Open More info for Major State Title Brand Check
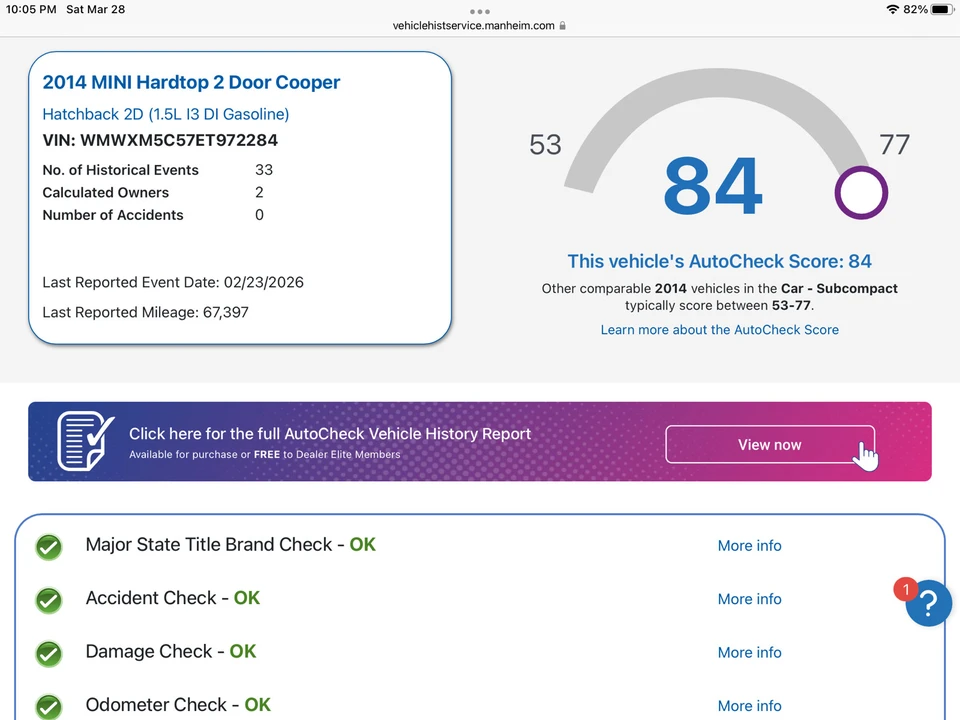The image size is (960, 720). pos(749,546)
